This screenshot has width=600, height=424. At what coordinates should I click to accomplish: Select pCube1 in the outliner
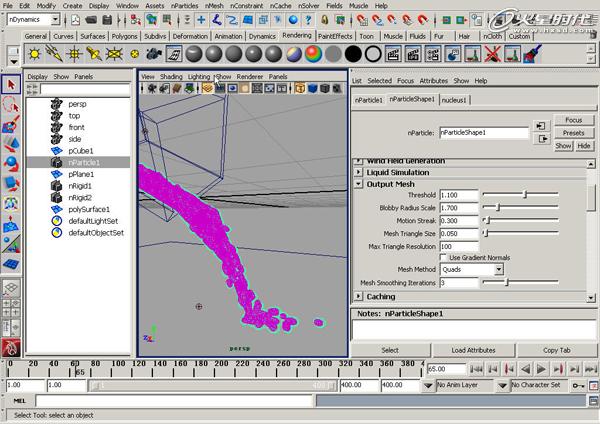(81, 151)
